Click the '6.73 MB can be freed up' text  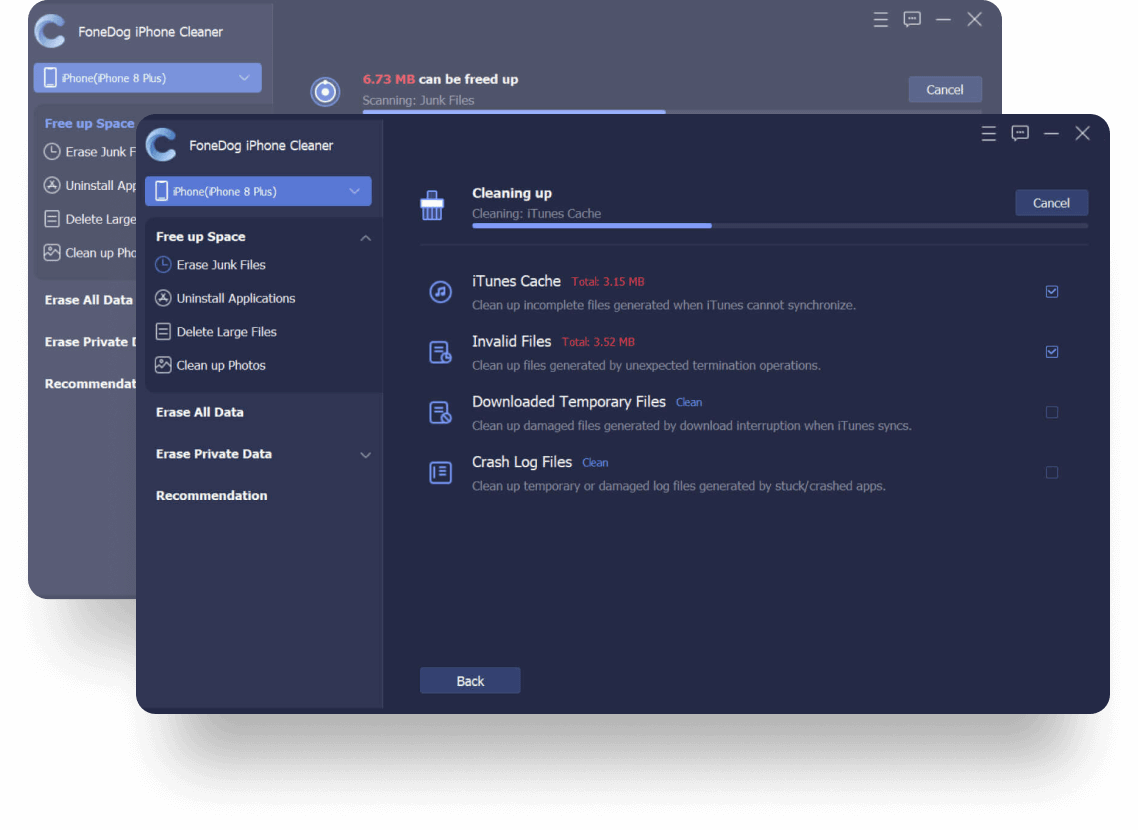[x=441, y=79]
